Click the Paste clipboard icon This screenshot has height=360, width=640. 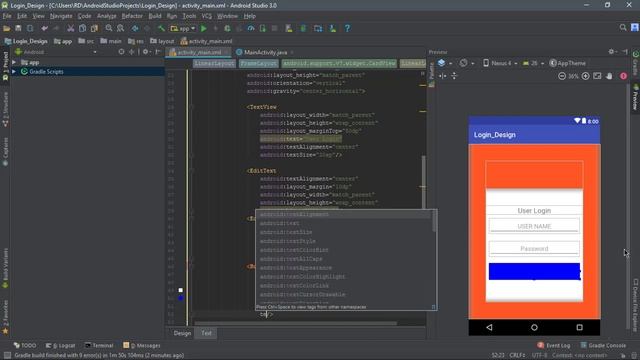click(x=94, y=28)
